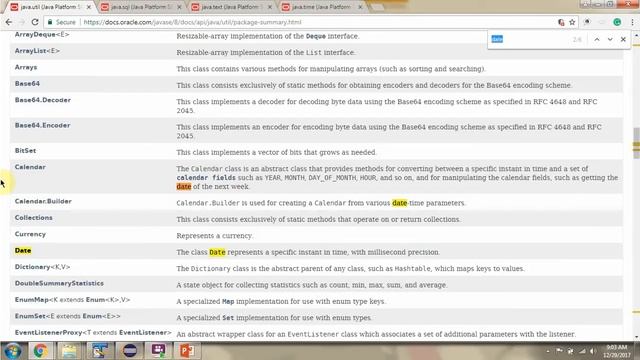Open the ArrayList class link

tap(31, 51)
